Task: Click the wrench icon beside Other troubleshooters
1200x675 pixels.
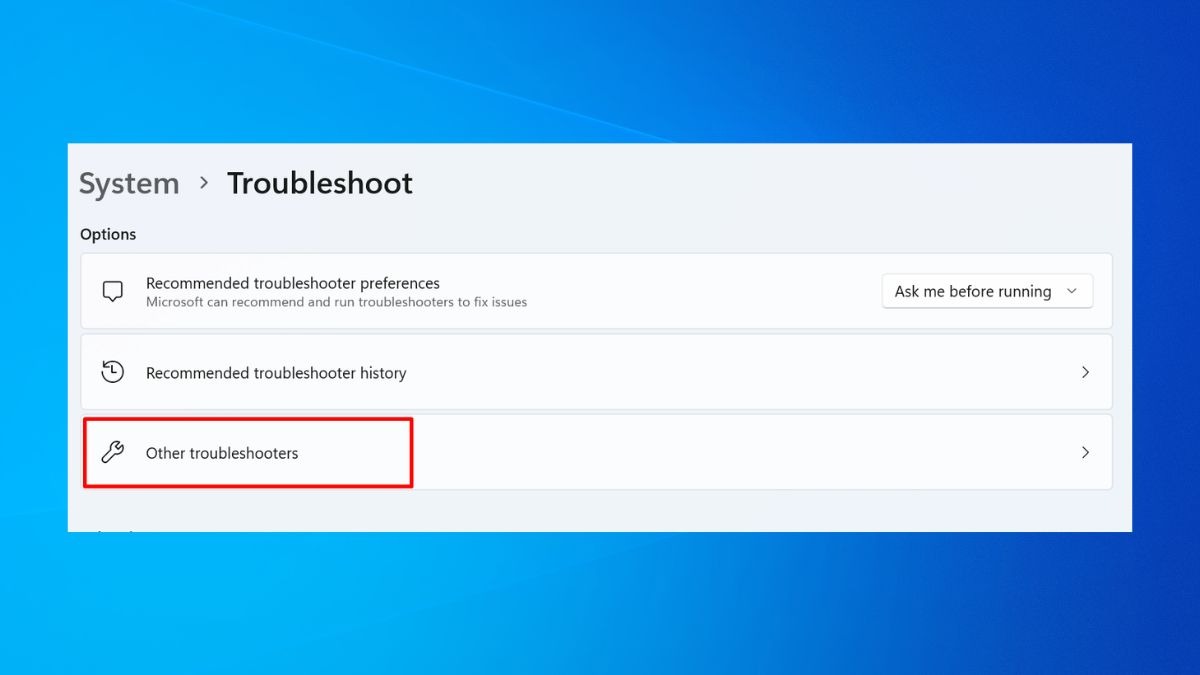Action: click(x=113, y=453)
